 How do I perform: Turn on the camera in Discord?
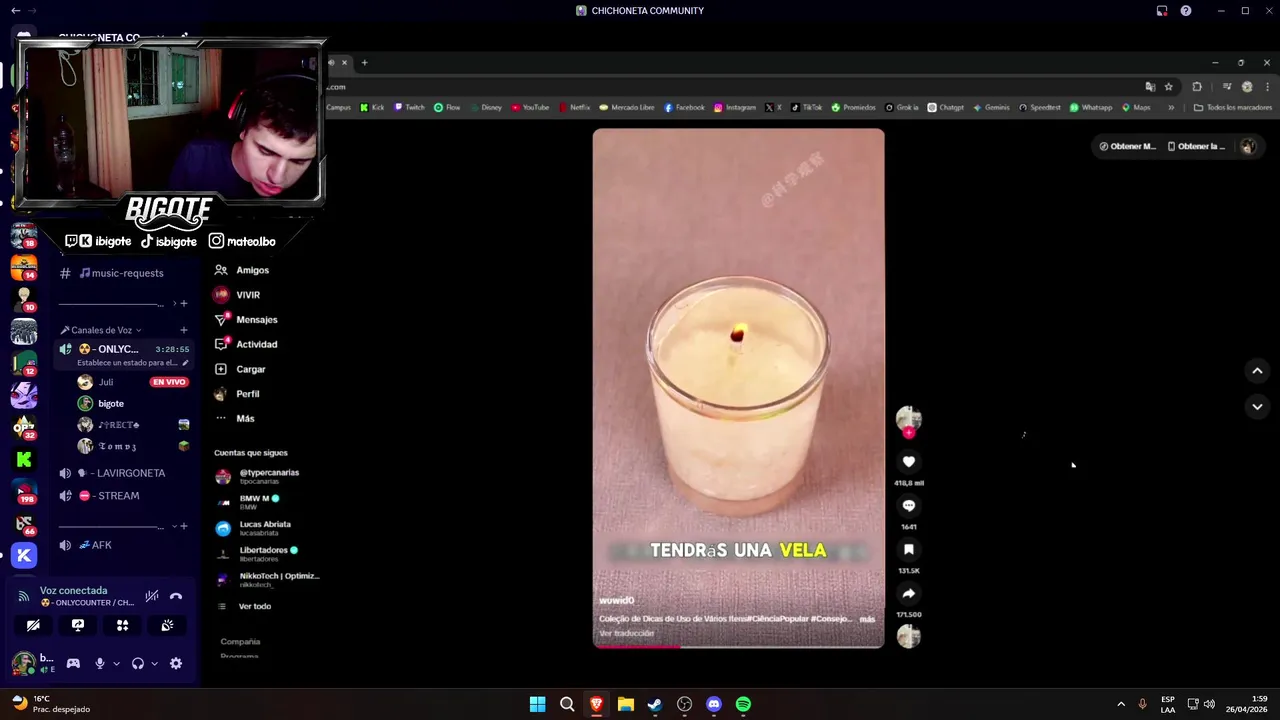tap(33, 625)
